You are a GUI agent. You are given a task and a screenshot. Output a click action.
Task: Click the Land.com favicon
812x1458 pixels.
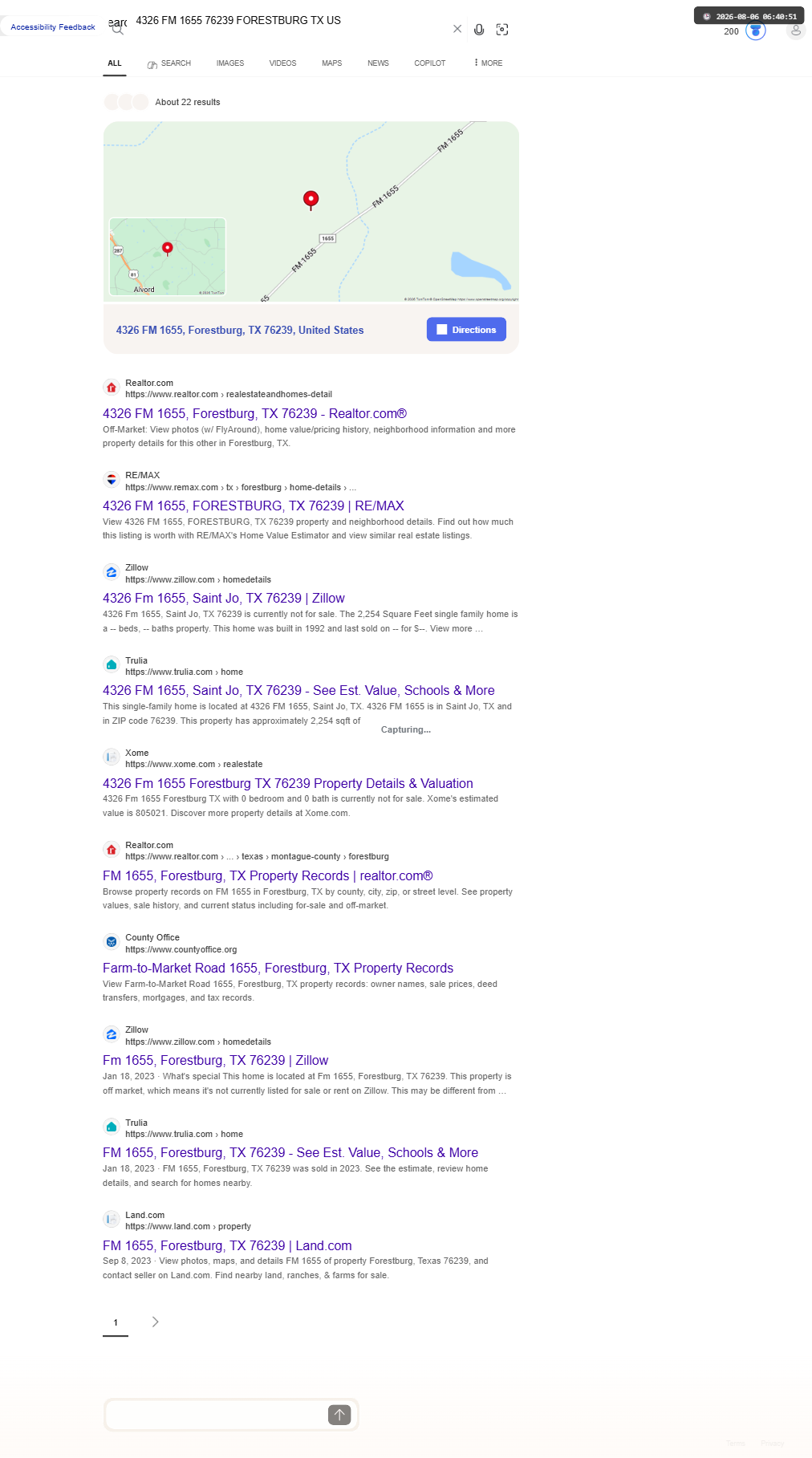point(112,1220)
